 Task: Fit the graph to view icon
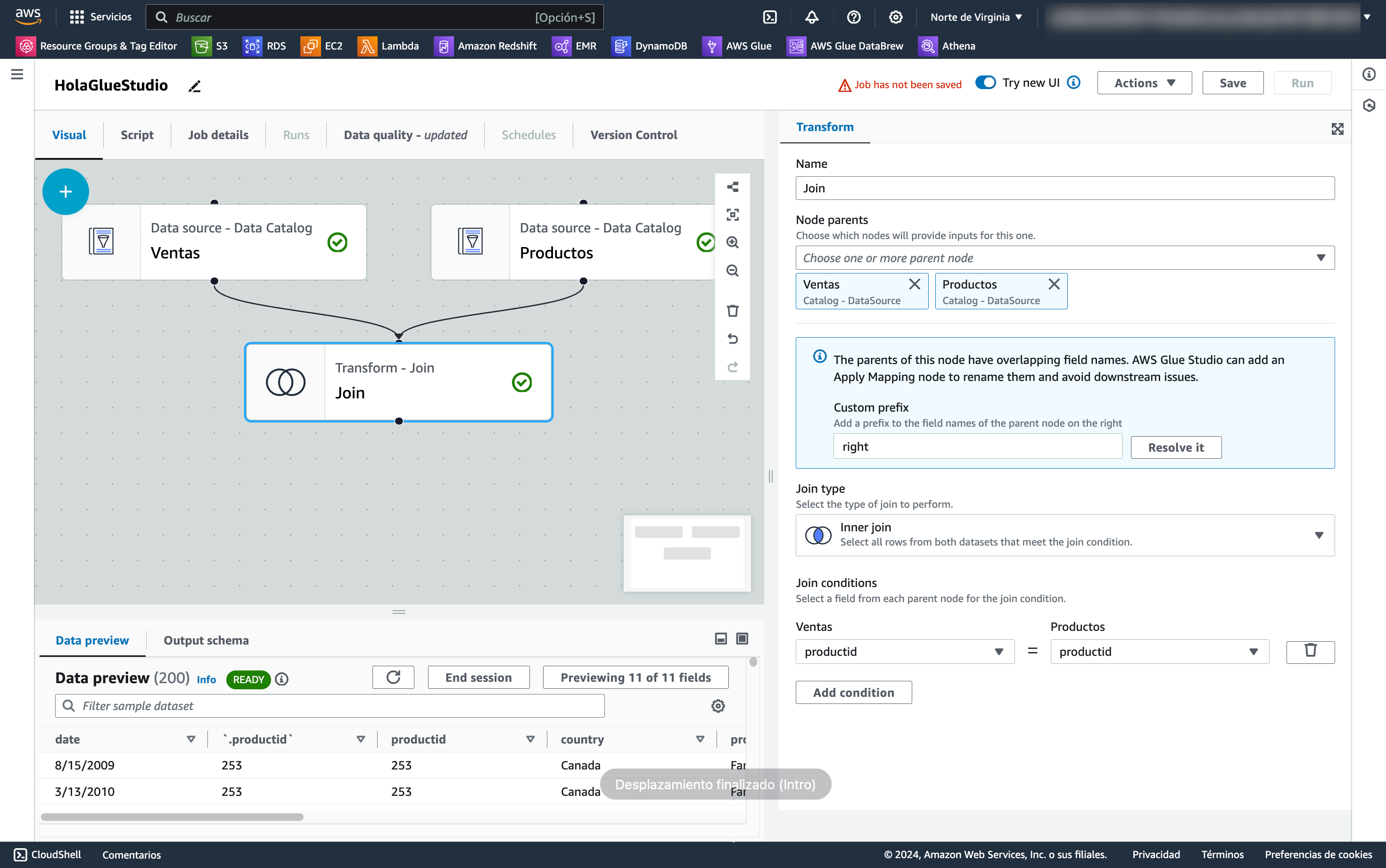(732, 215)
